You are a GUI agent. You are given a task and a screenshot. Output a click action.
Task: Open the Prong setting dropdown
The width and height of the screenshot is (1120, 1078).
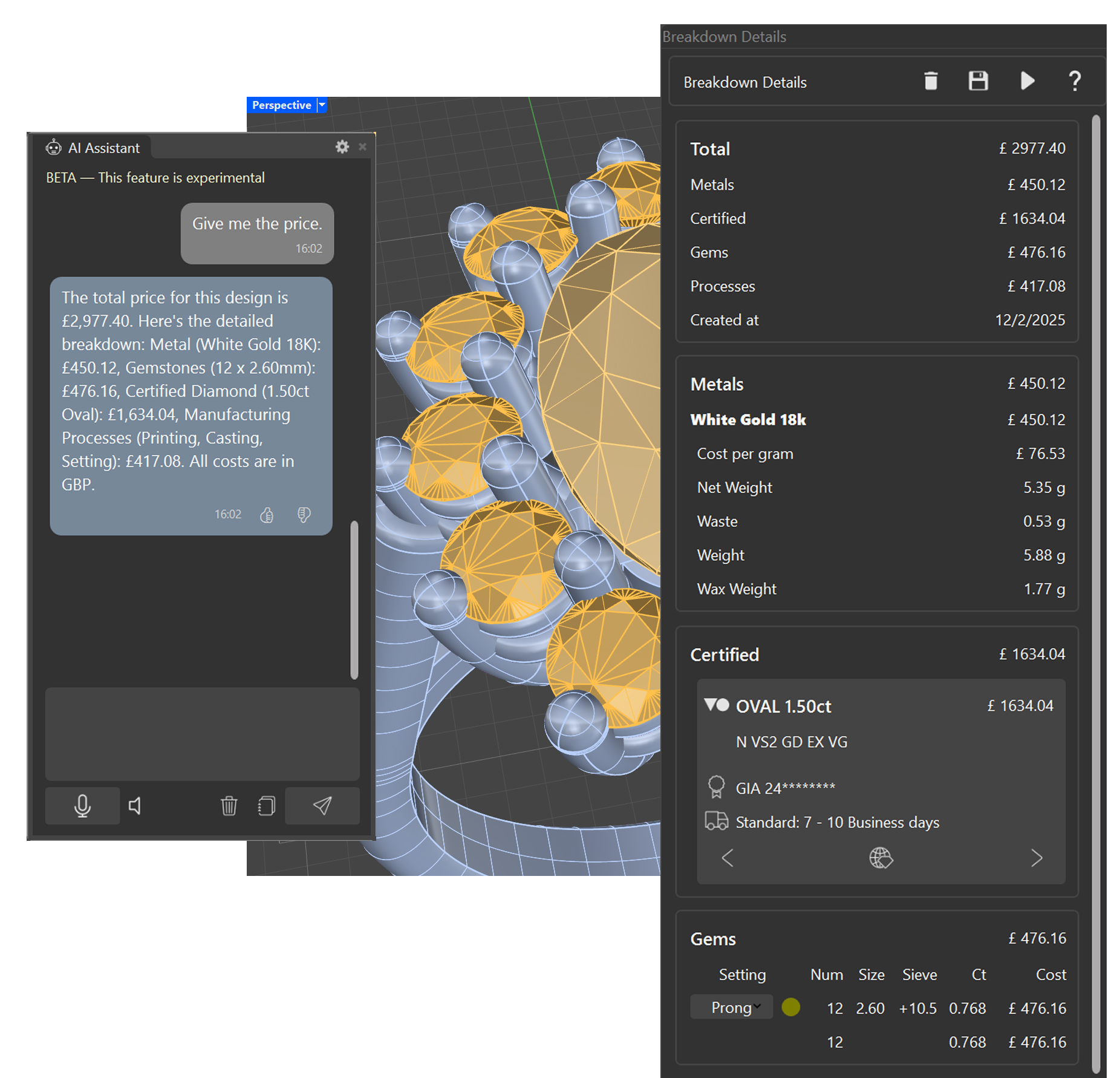click(x=732, y=1007)
